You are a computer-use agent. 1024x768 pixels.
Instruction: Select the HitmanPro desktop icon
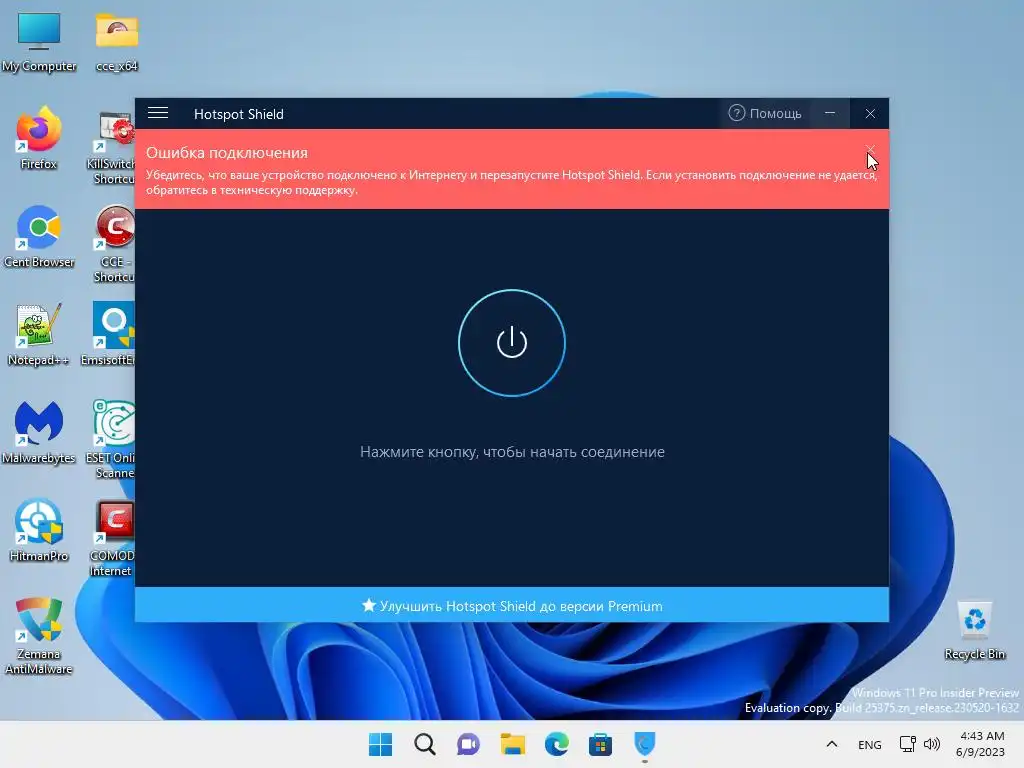tap(39, 530)
